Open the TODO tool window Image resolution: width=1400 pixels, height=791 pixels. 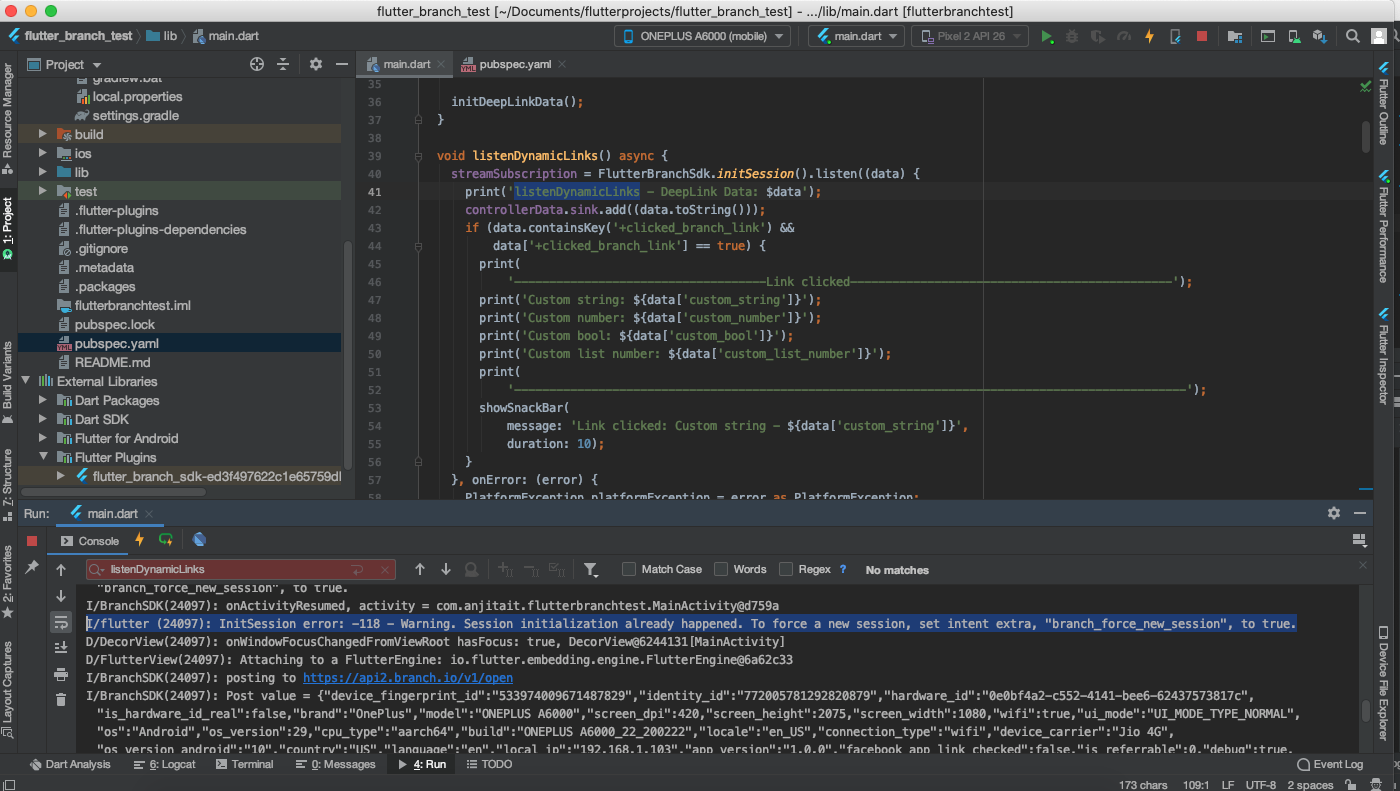[488, 764]
